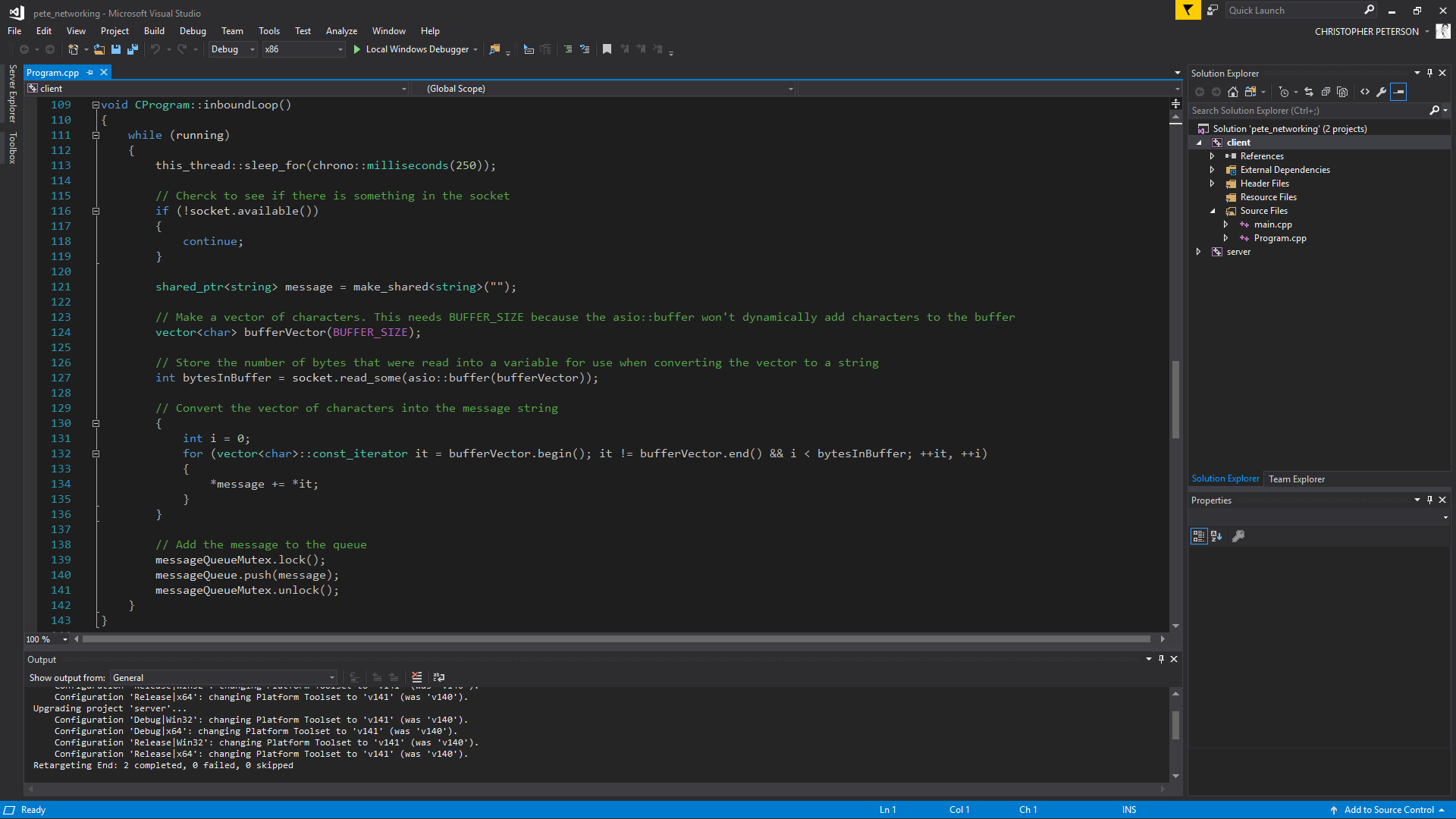
Task: Expand the References node
Action: [1212, 156]
